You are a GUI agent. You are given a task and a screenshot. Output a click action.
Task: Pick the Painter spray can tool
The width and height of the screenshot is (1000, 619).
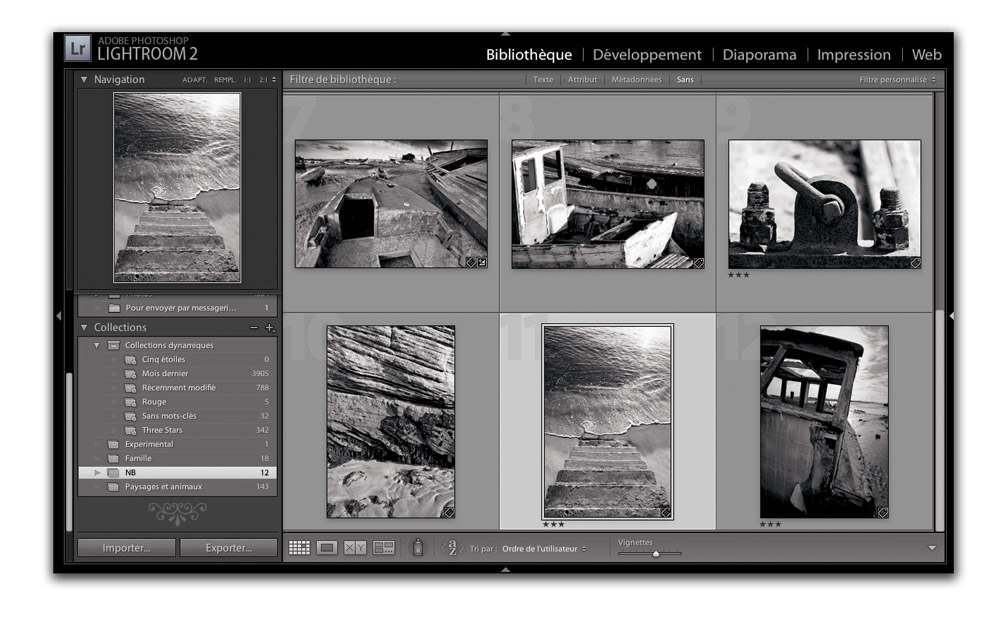(418, 547)
